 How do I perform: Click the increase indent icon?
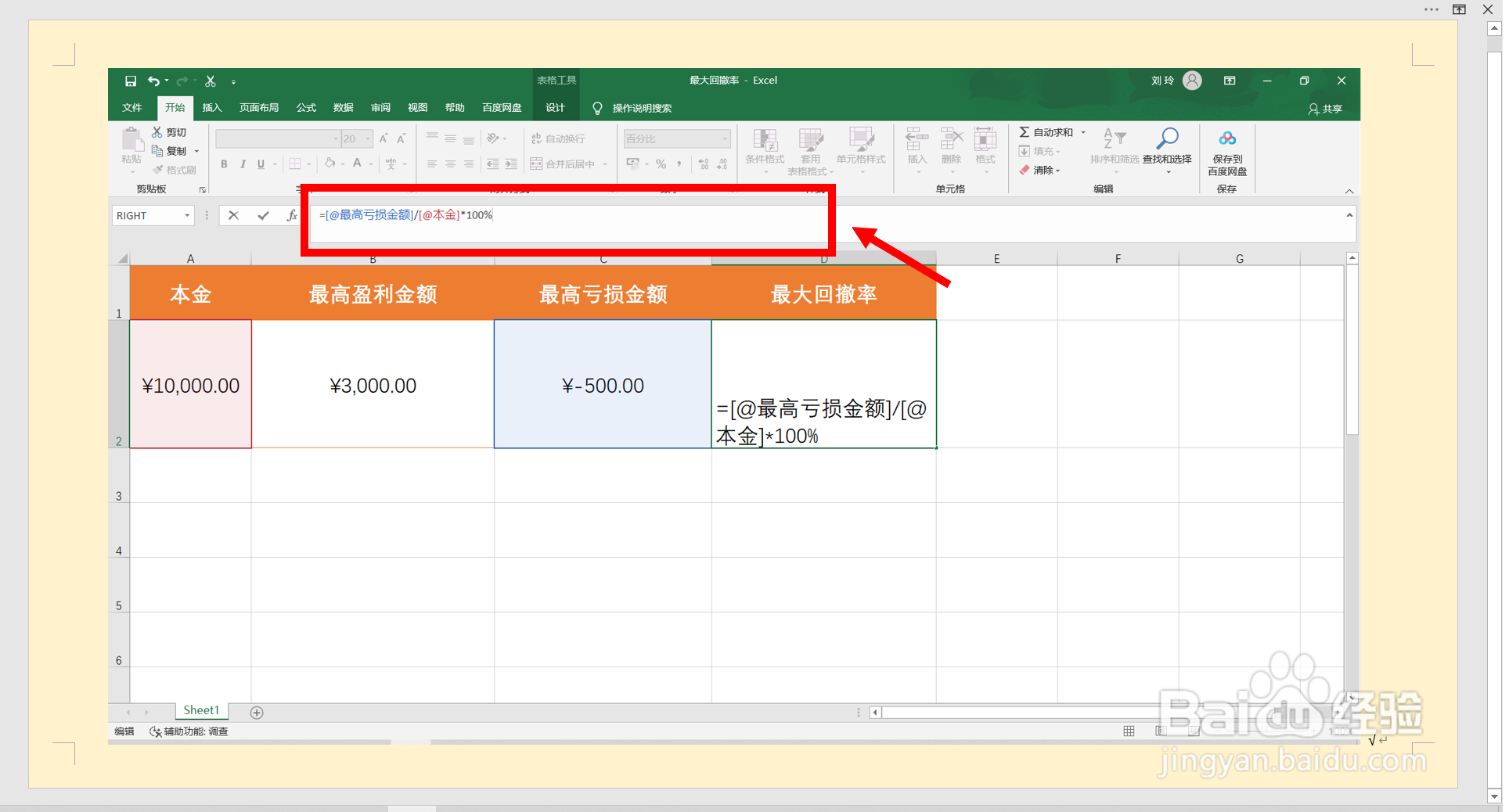click(510, 164)
